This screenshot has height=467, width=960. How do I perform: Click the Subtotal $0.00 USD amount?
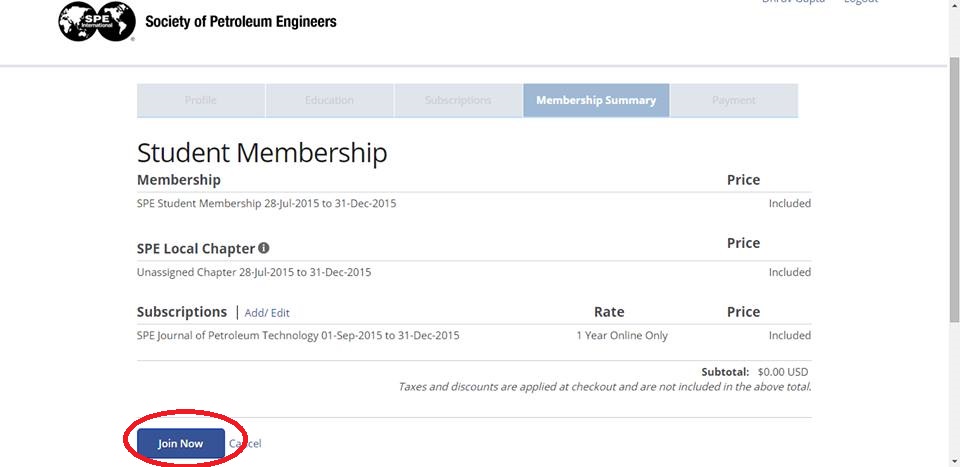point(784,372)
